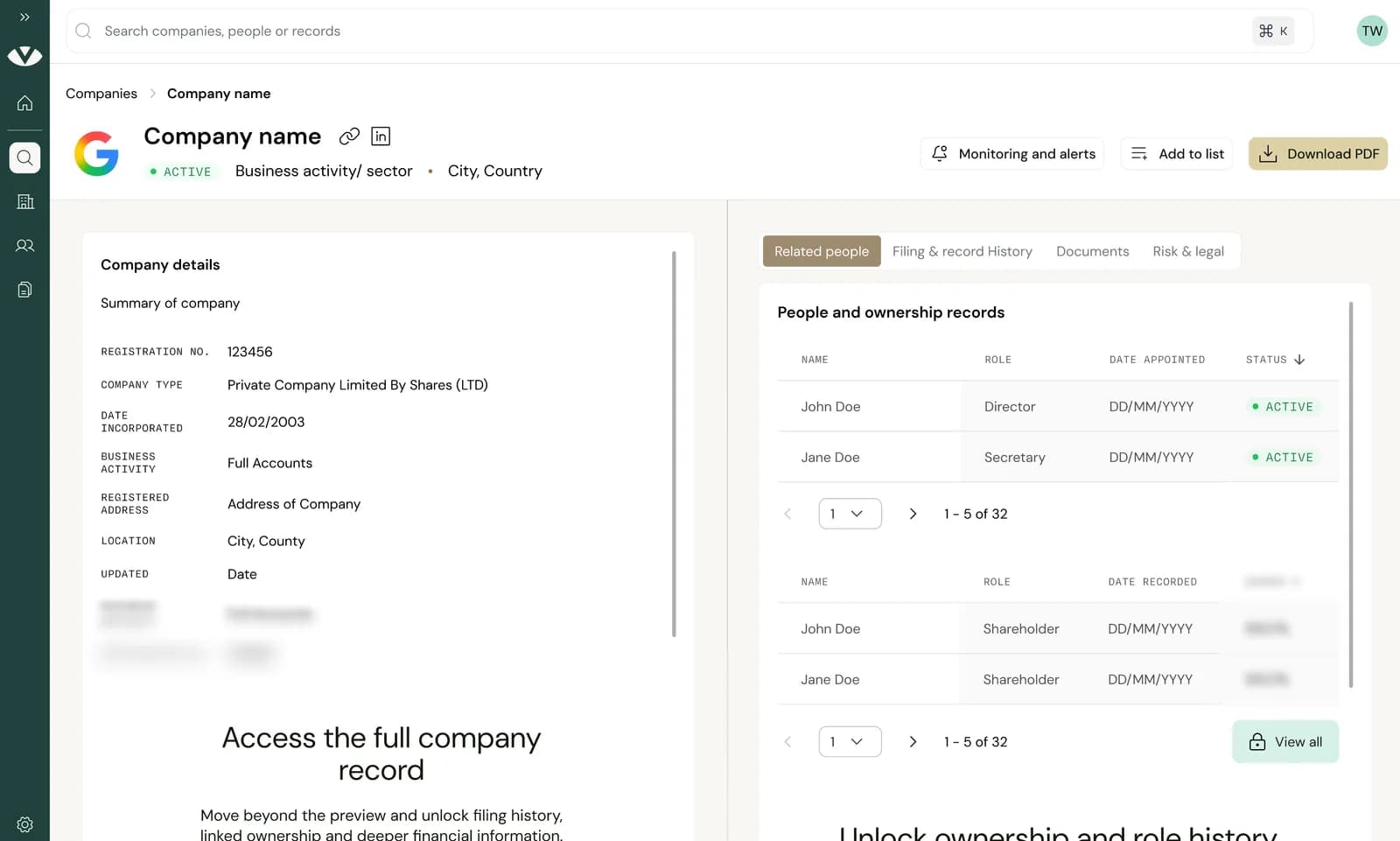Open the people icon in sidebar
1400x841 pixels.
click(x=24, y=246)
